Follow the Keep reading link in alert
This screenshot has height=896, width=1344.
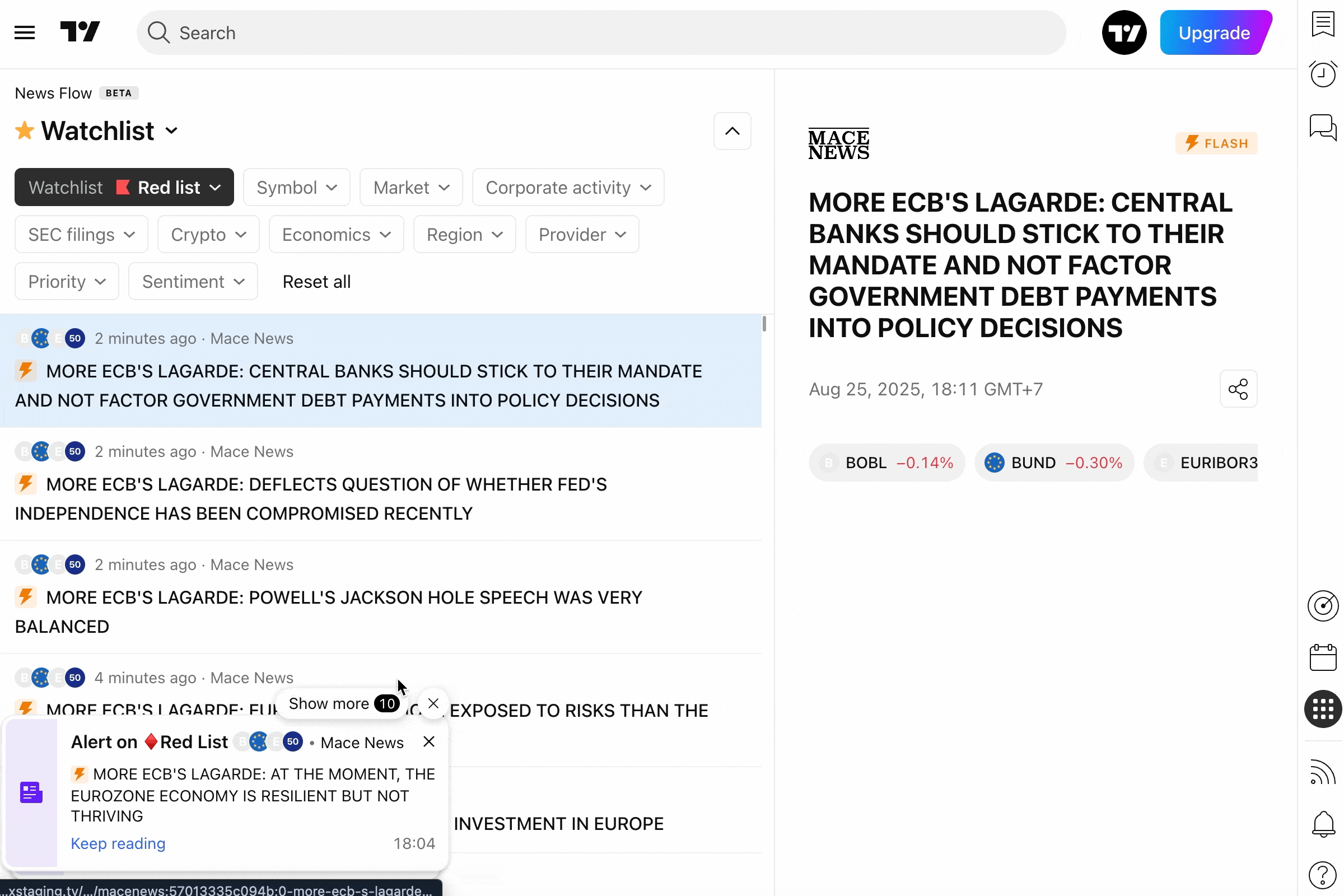(118, 844)
